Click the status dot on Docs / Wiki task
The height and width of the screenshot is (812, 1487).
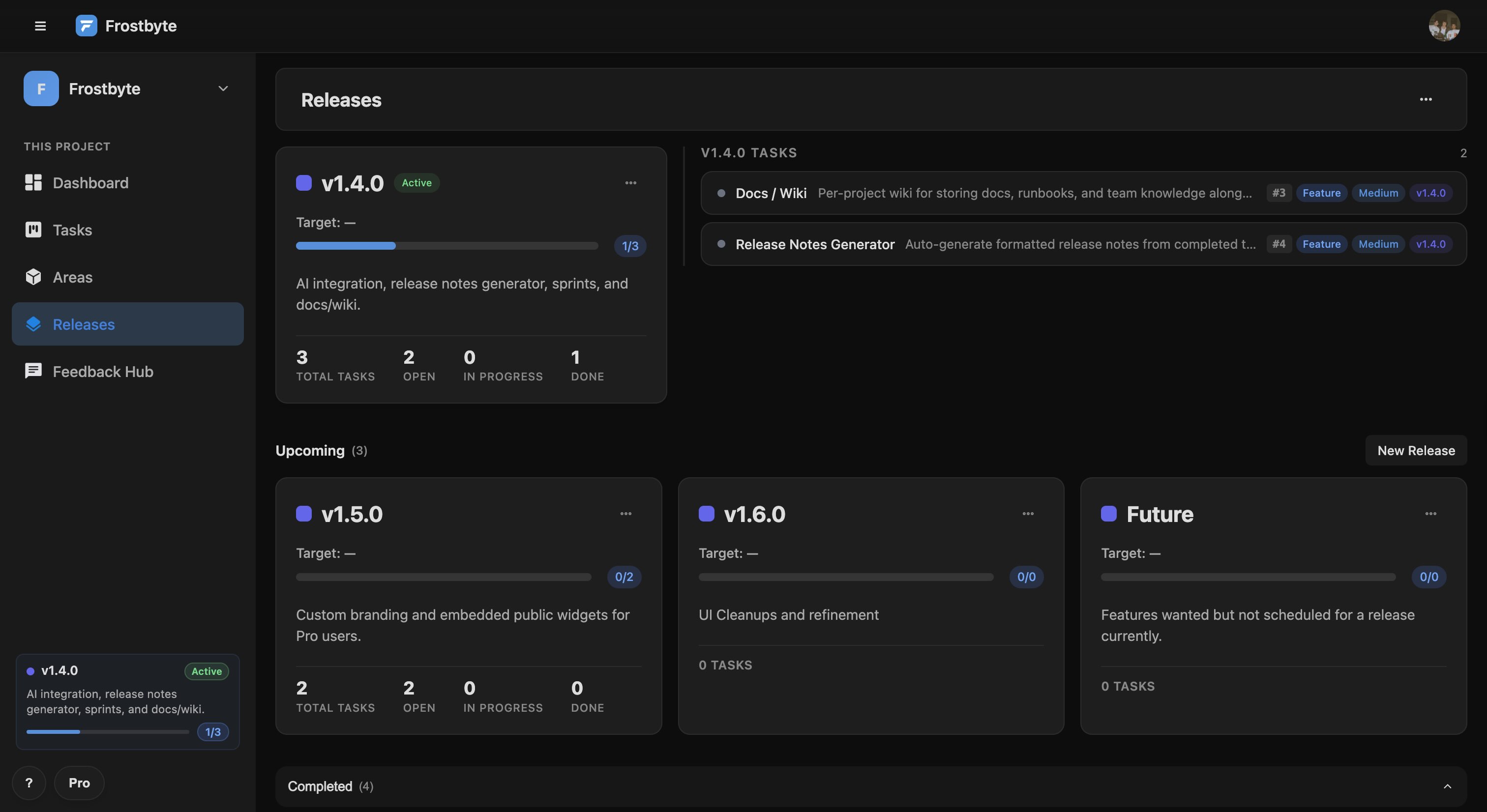point(721,193)
